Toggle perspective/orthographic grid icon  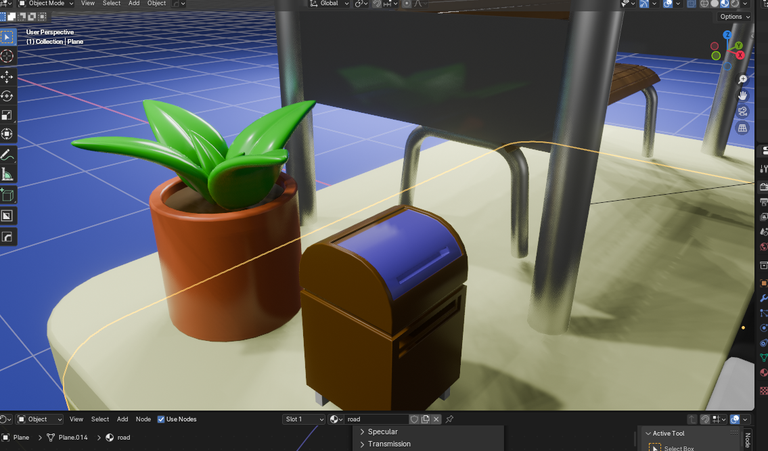coord(743,129)
